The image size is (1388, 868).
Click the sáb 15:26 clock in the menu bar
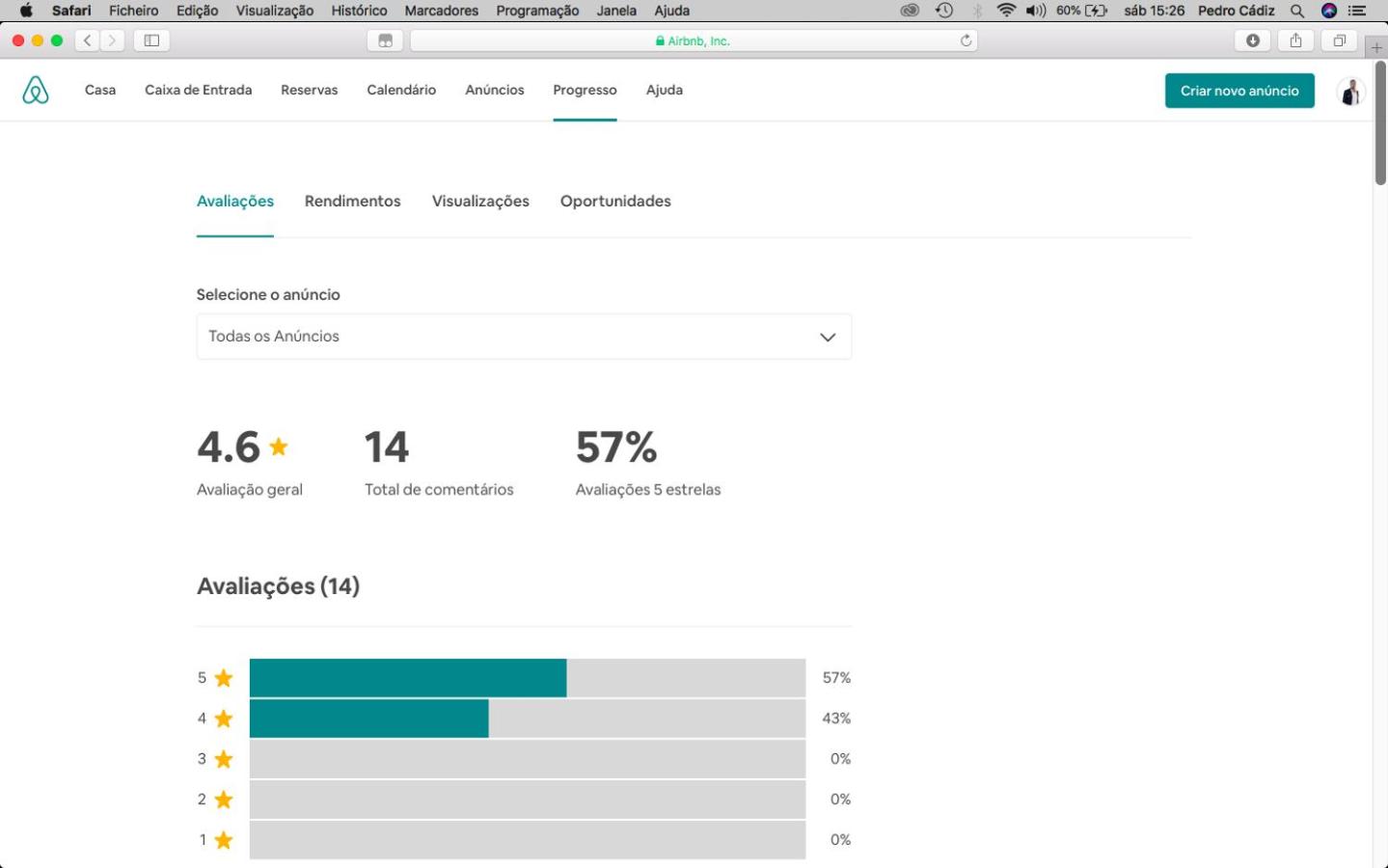pos(1154,11)
